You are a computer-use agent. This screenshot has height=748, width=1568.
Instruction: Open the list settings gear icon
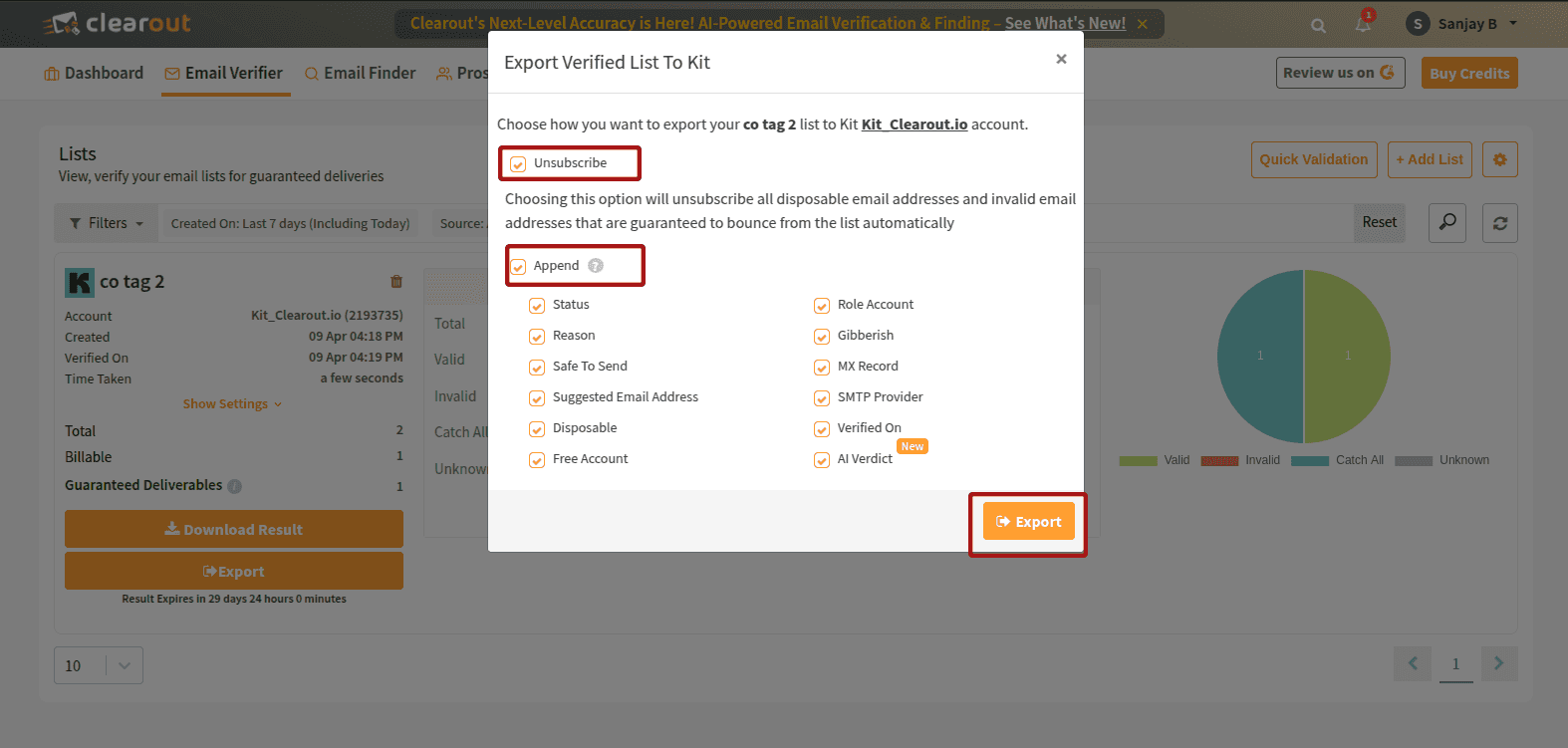1499,159
